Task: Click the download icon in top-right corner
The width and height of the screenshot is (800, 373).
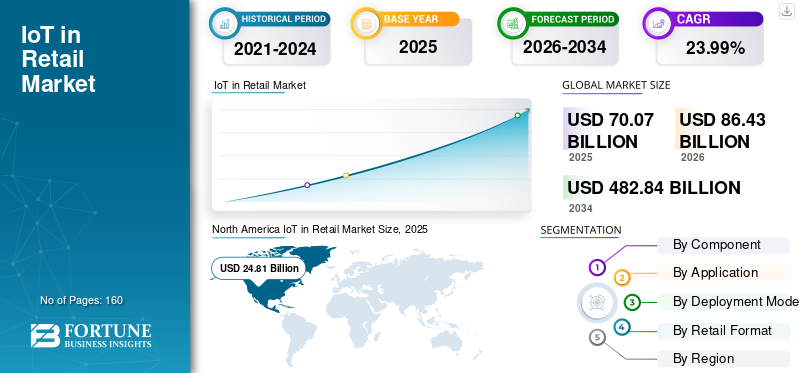Action: pos(786,11)
